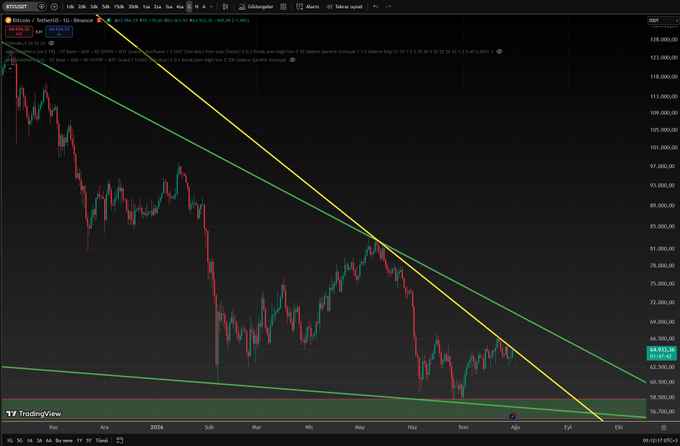Click the undo arrow icon
The image size is (680, 446).
(x=376, y=7)
